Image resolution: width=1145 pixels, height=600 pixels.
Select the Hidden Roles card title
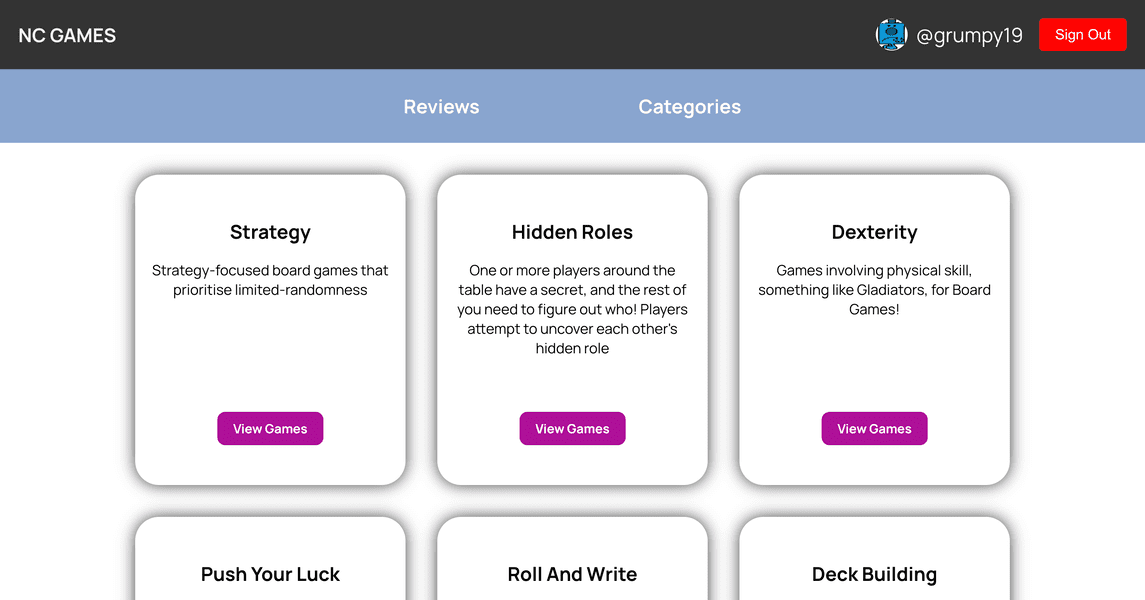[x=572, y=232]
